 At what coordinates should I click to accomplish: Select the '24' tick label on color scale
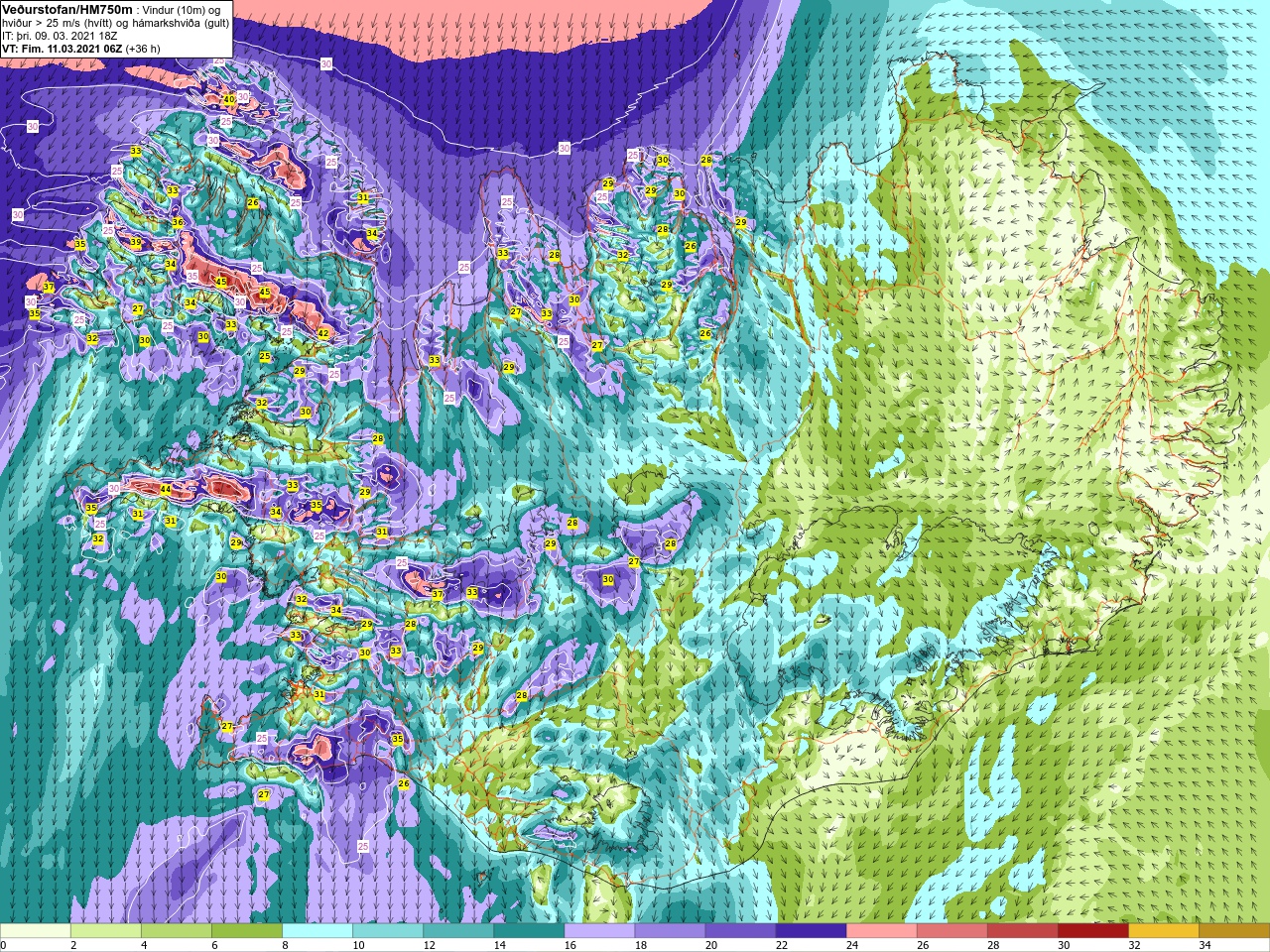[851, 945]
